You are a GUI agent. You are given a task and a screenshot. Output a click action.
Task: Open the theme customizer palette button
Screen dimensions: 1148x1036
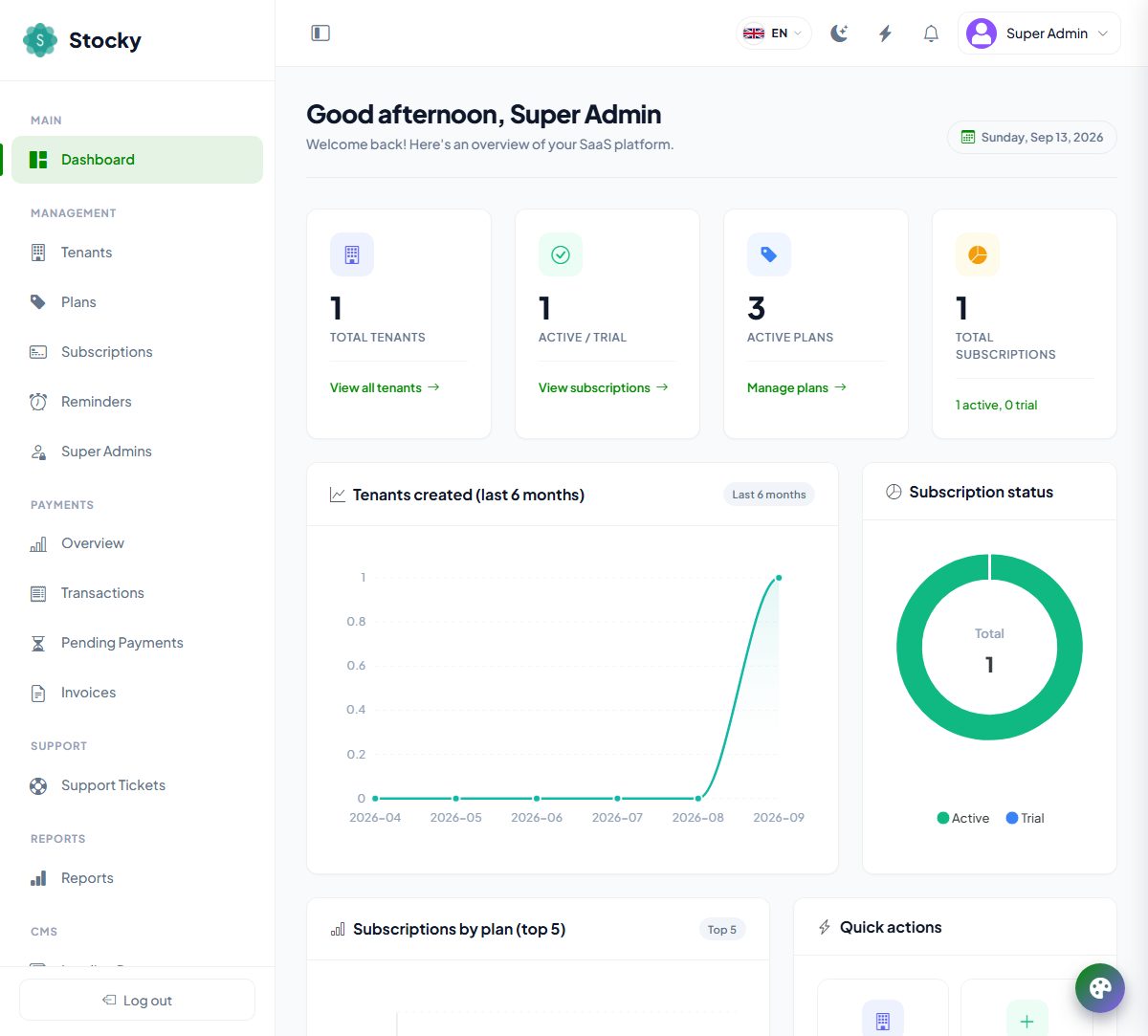(x=1100, y=988)
